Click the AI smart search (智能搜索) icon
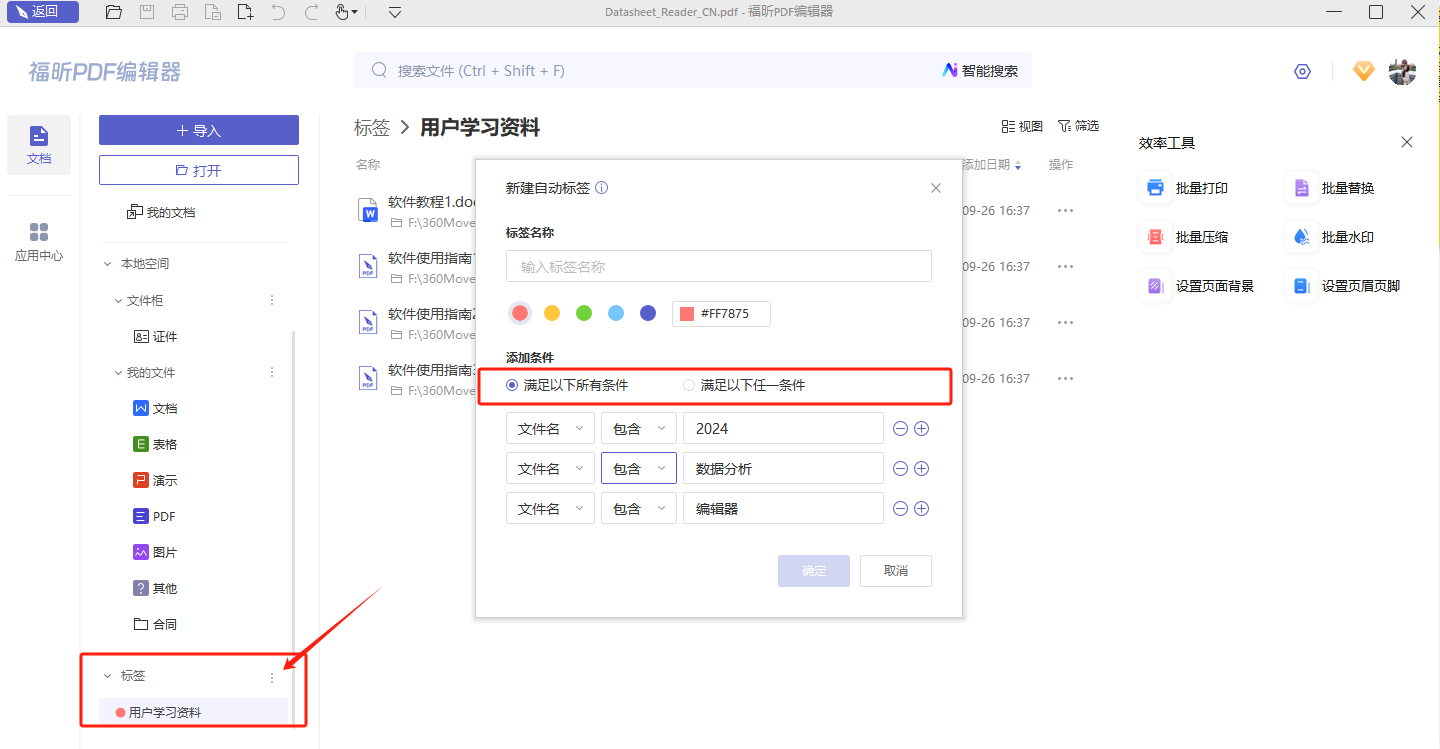Screen dimensions: 1440x749 pyautogui.click(x=950, y=70)
